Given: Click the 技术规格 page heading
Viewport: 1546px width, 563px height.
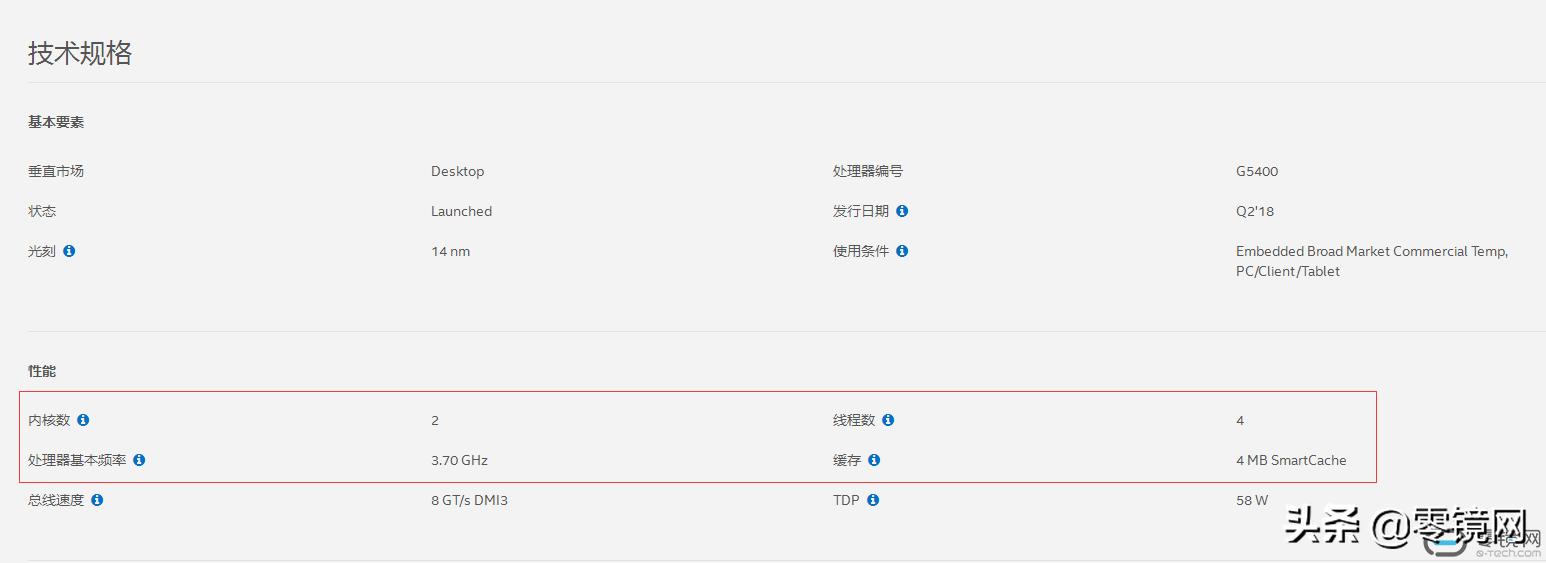Looking at the screenshot, I should (80, 53).
